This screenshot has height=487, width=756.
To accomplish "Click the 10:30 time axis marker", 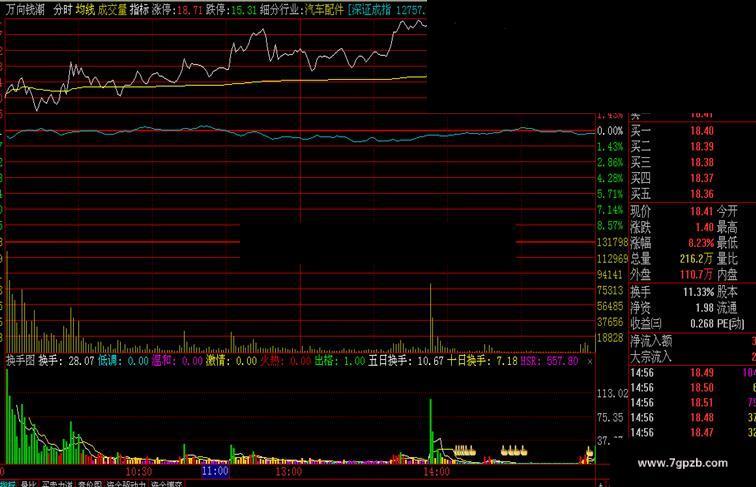I will click(139, 471).
